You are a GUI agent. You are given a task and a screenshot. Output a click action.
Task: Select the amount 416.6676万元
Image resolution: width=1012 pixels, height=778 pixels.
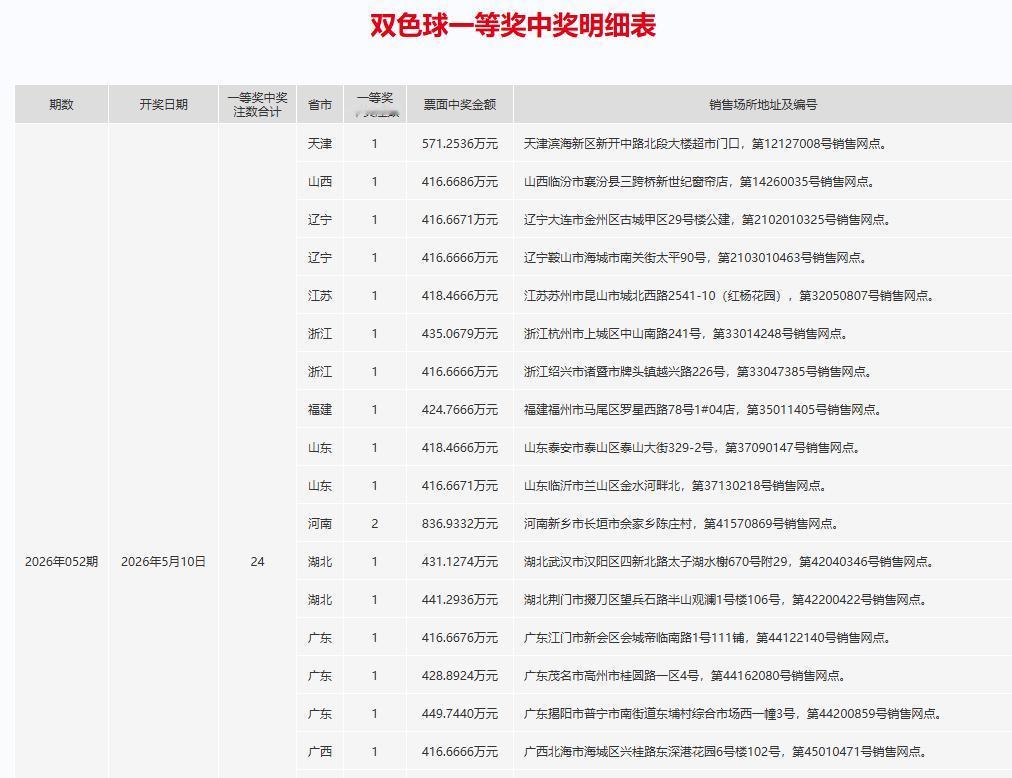[460, 638]
